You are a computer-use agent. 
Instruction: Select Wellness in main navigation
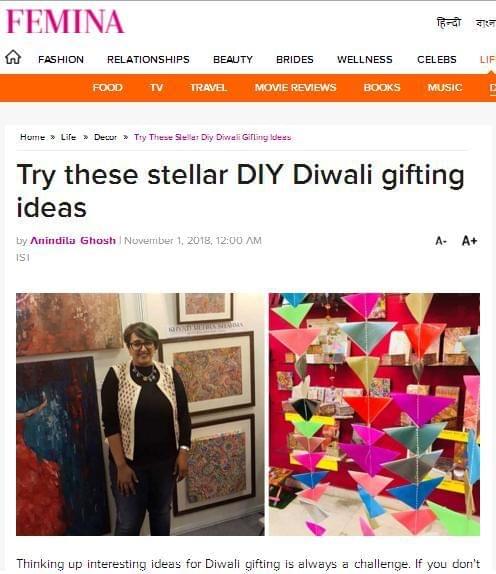pyautogui.click(x=365, y=59)
